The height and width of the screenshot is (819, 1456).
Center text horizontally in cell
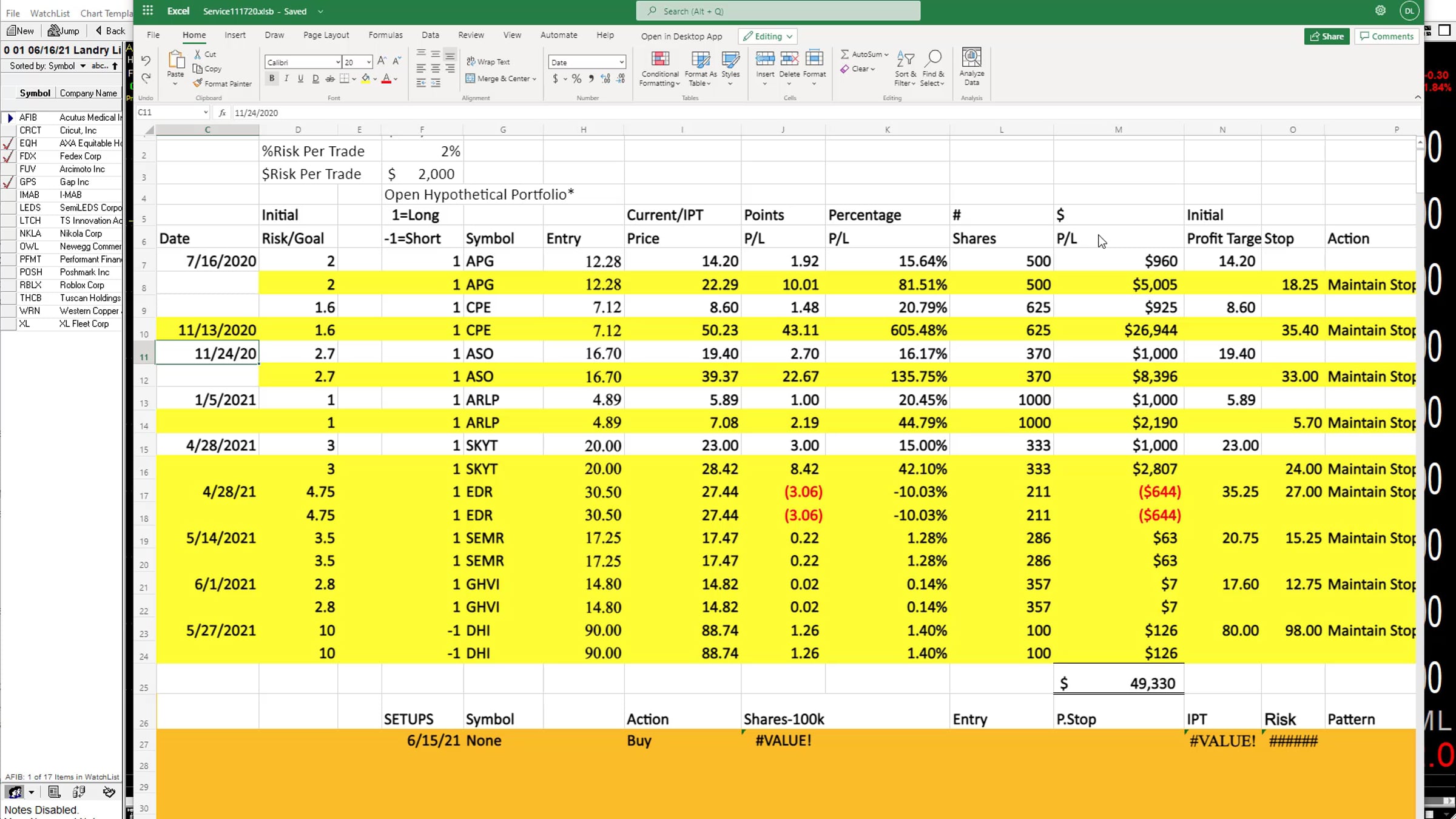[x=436, y=69]
